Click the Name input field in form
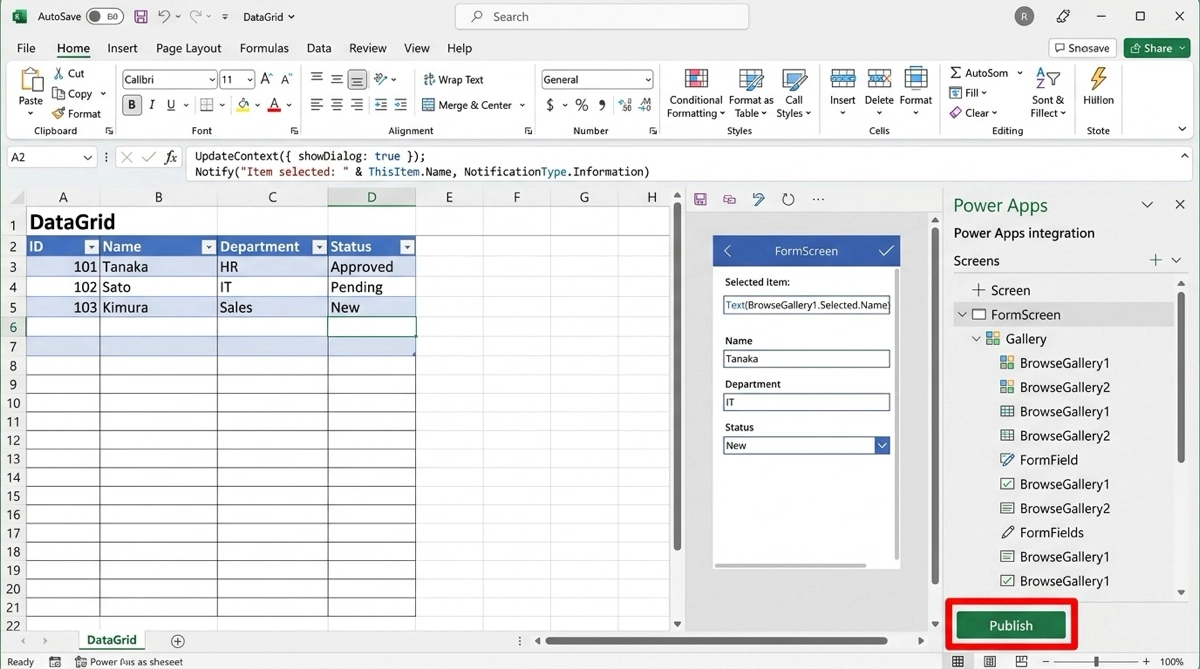1200x669 pixels. point(806,359)
